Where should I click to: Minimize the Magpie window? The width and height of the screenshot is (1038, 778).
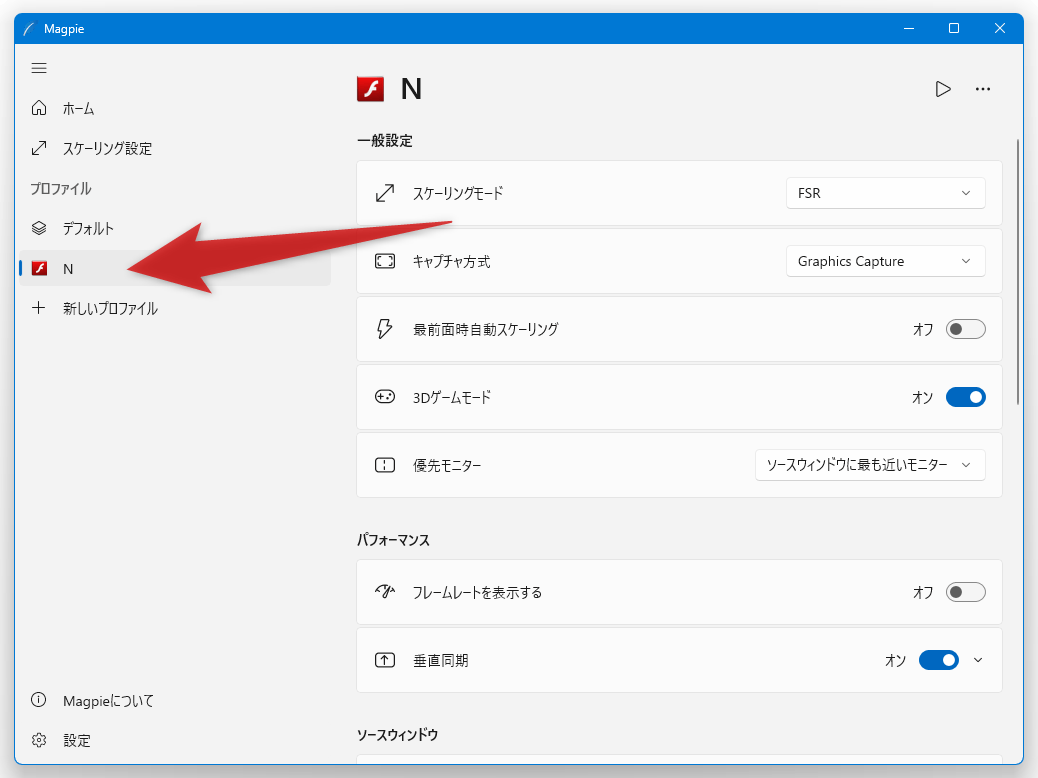point(909,28)
